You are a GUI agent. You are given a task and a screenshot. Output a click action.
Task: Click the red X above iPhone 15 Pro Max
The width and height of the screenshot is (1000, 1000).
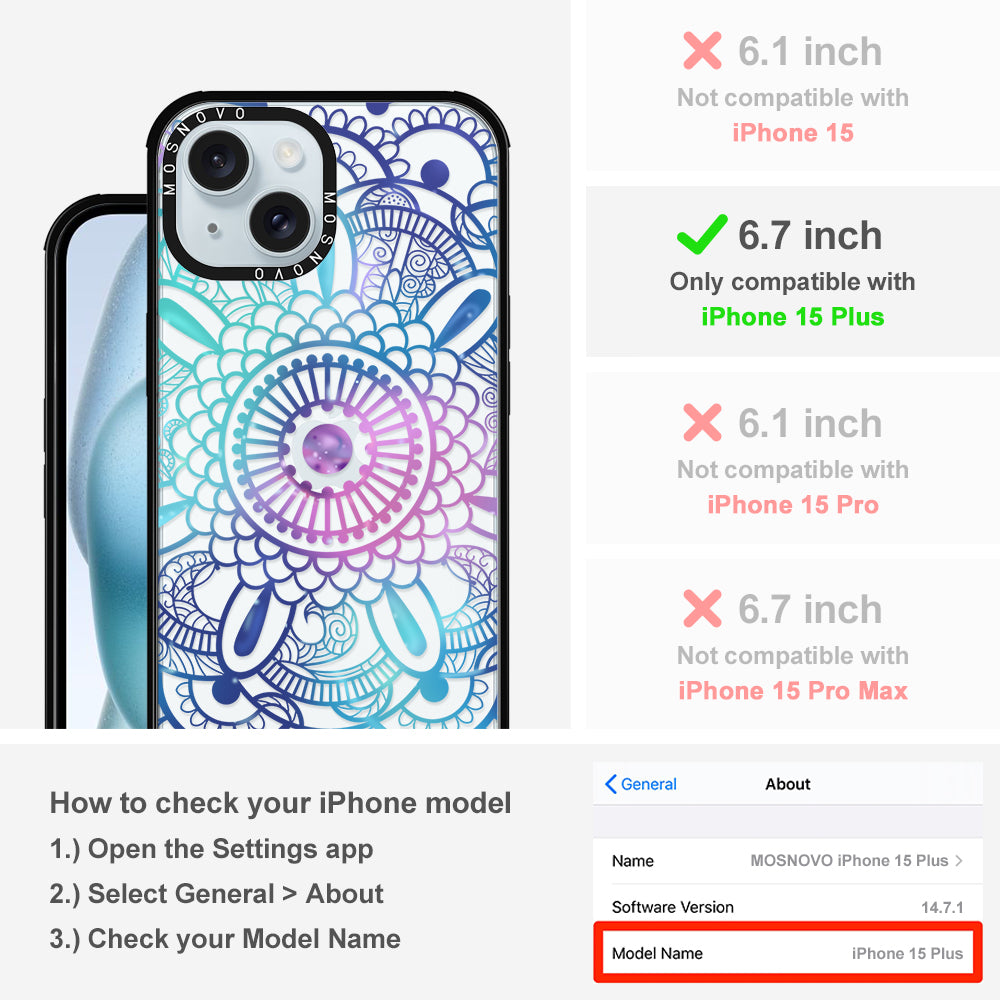point(702,608)
